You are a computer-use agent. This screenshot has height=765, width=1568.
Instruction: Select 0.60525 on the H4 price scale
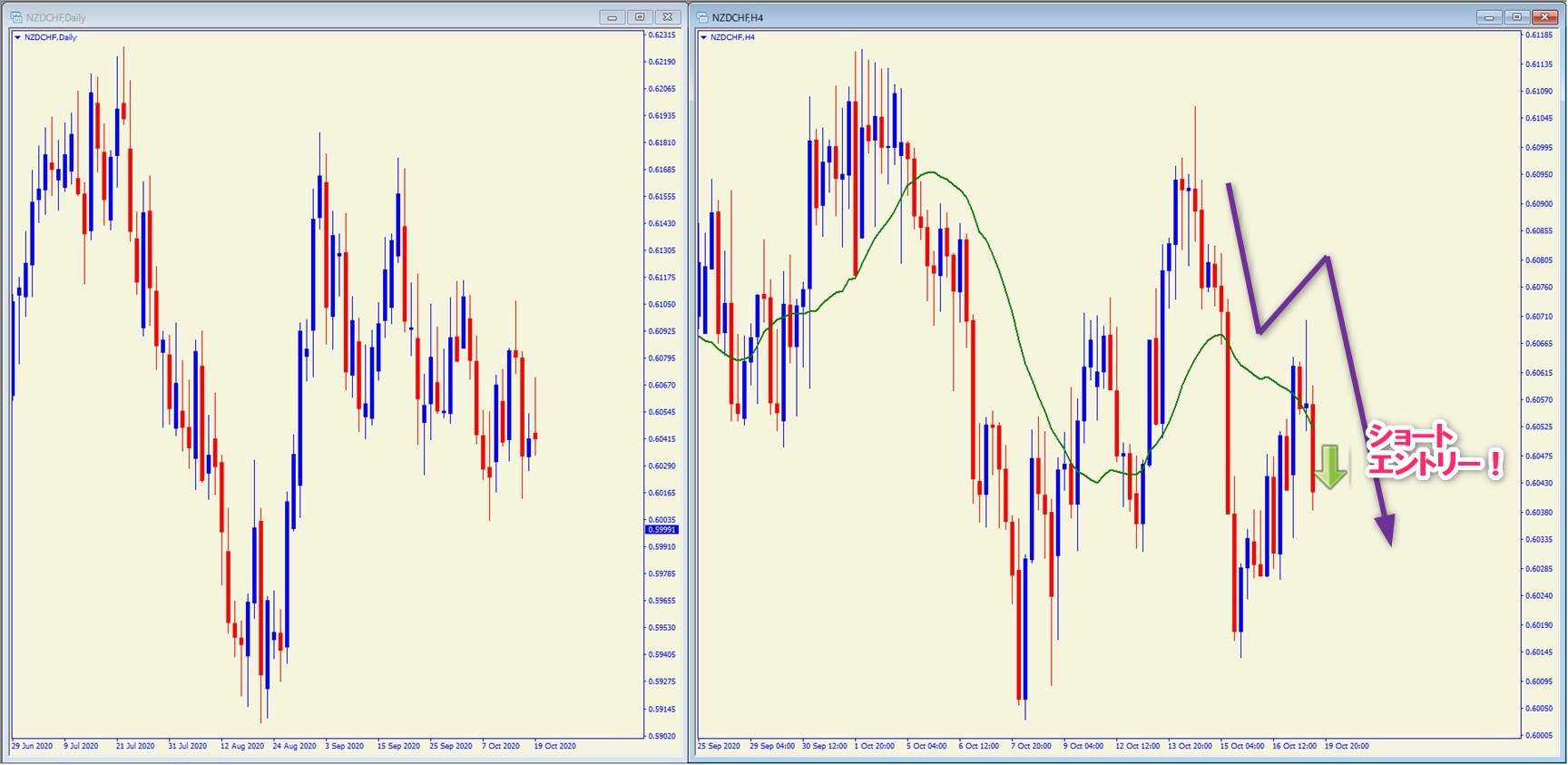click(1539, 427)
